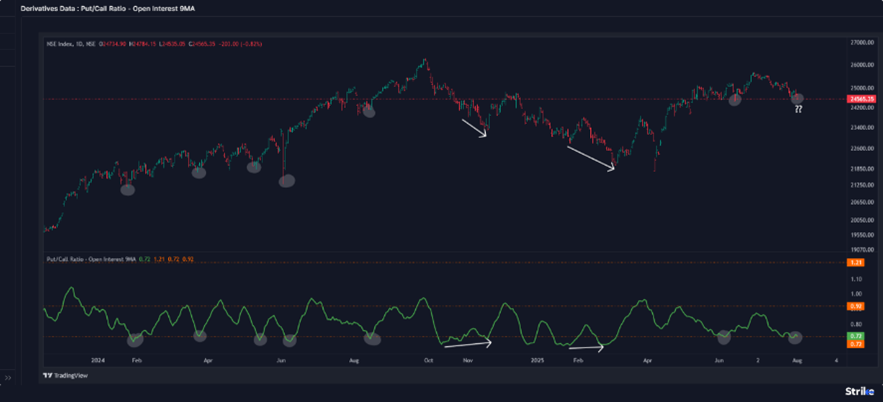The image size is (883, 402).
Task: Click the Apr 2025 label on time axis
Action: [648, 358]
